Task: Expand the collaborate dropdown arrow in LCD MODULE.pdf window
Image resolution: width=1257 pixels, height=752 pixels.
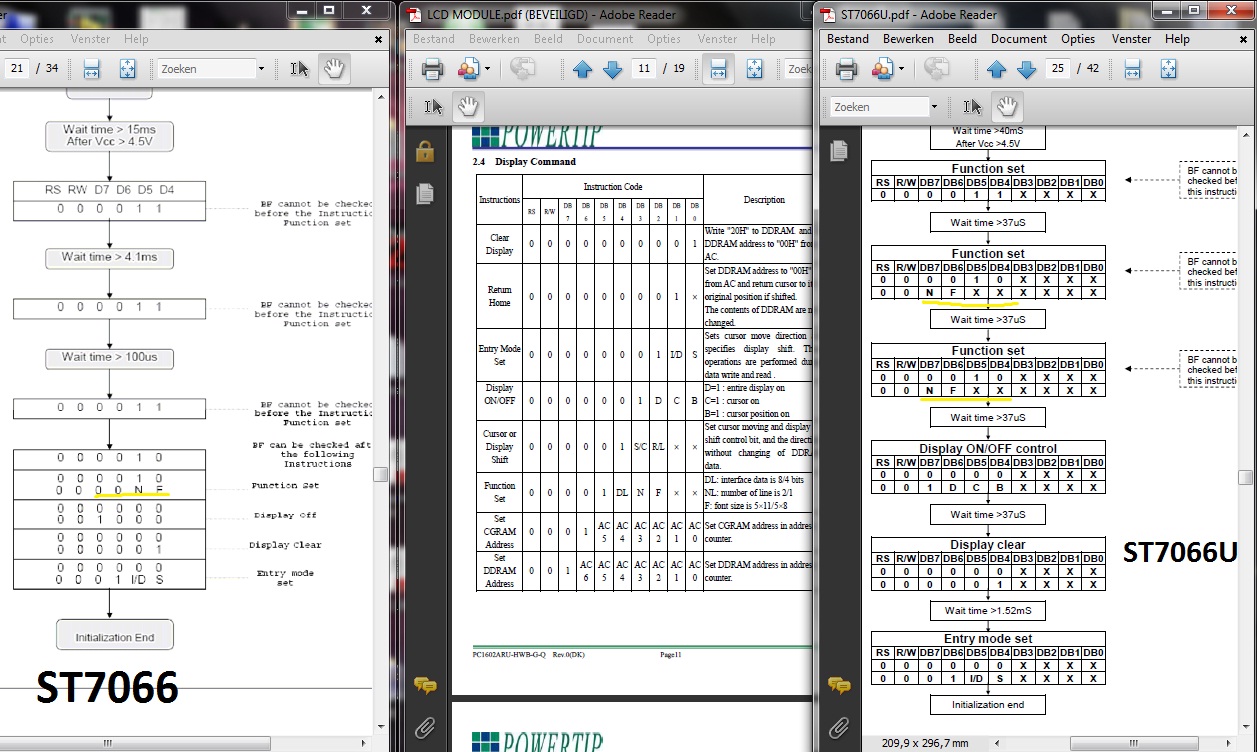Action: tap(486, 69)
